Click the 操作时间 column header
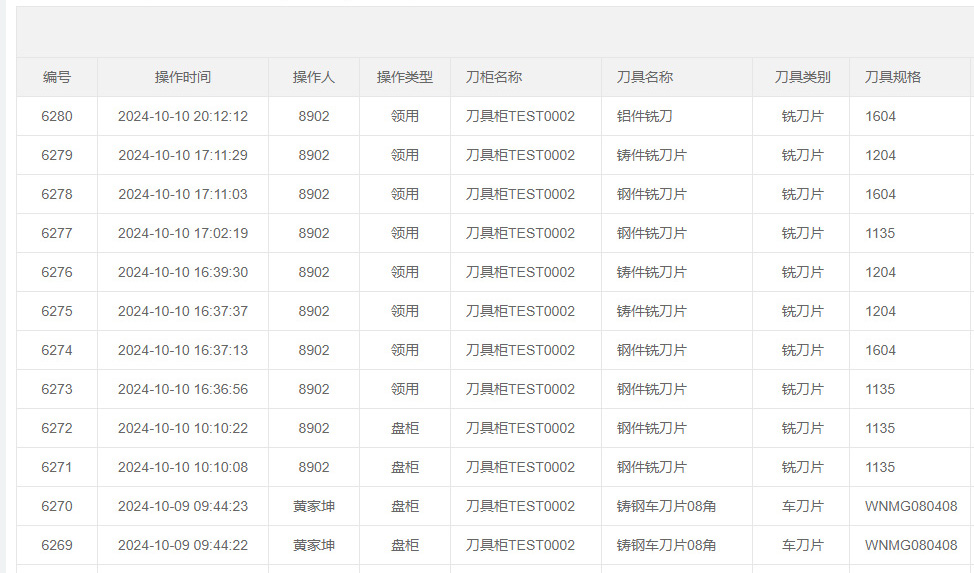The image size is (974, 573). [x=183, y=77]
